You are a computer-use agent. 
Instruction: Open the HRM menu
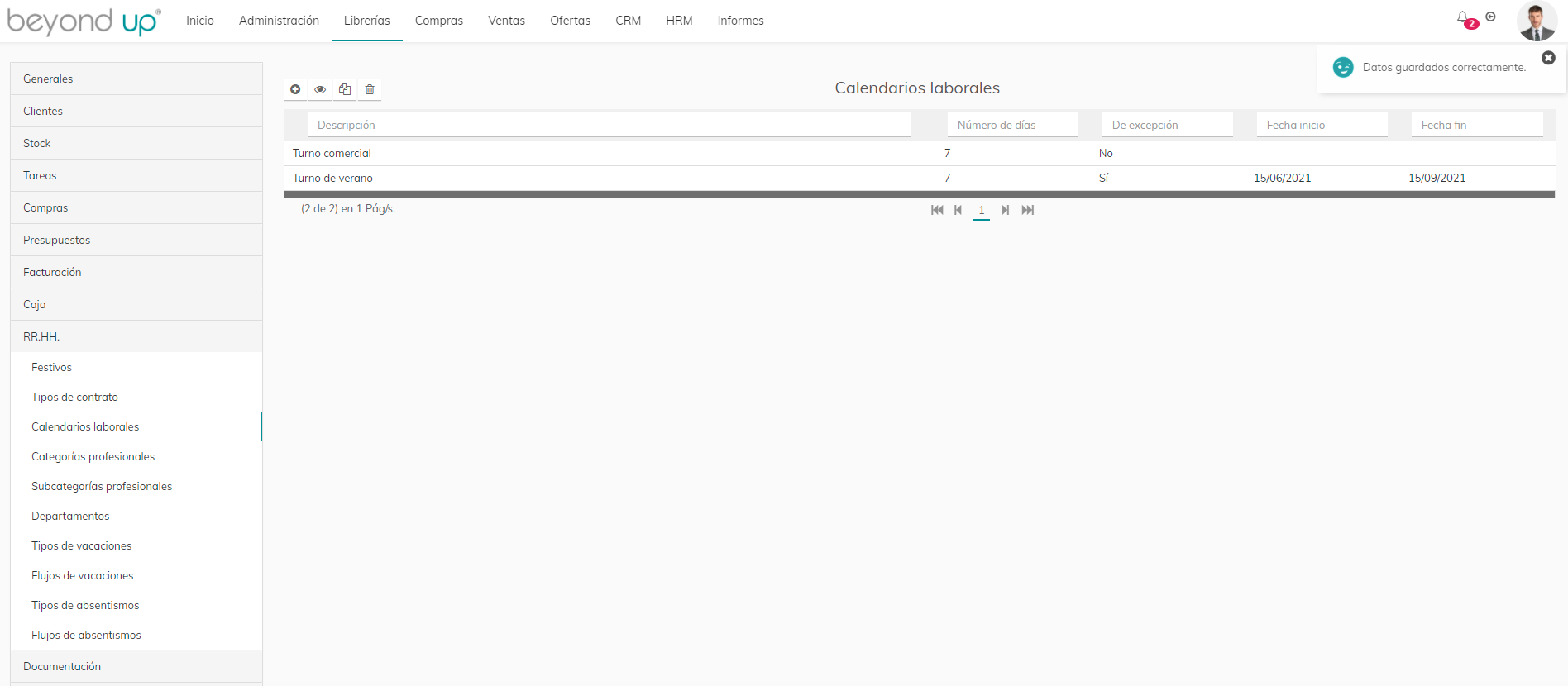point(679,21)
